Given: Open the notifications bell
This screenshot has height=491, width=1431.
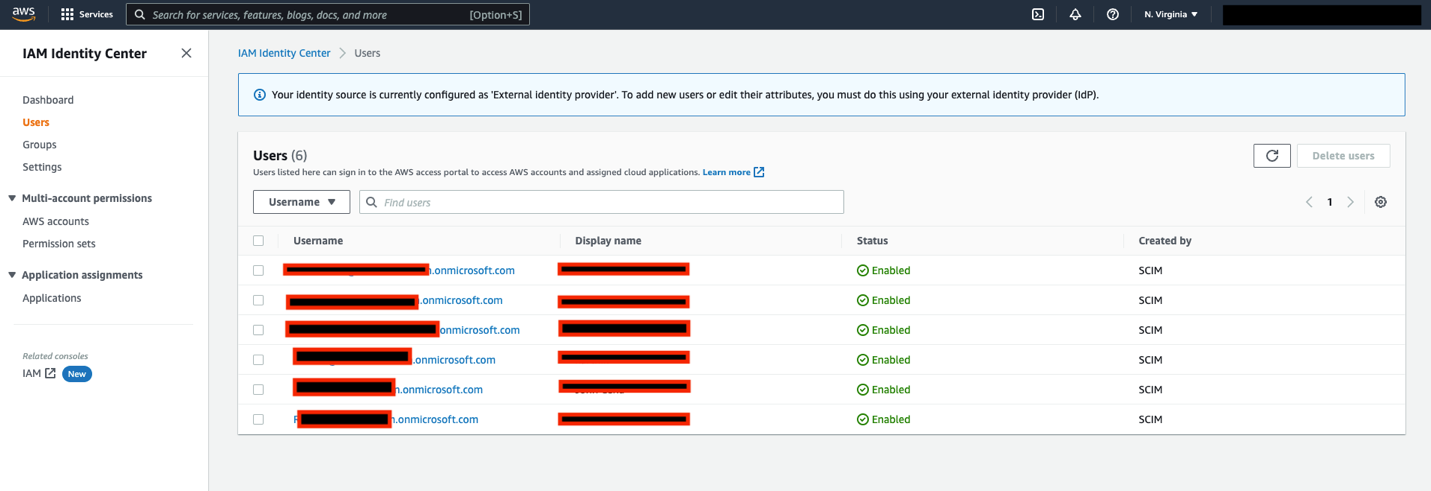Looking at the screenshot, I should [1075, 15].
